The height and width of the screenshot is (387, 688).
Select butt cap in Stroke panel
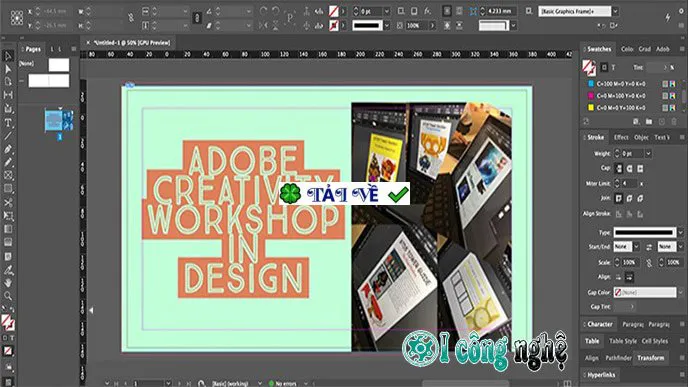619,168
